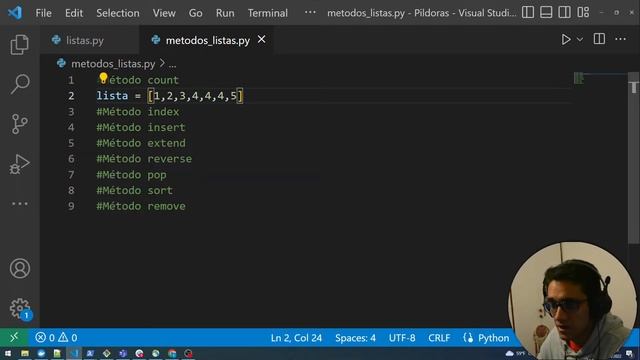Show additional views ellipsis in activity bar

19,203
